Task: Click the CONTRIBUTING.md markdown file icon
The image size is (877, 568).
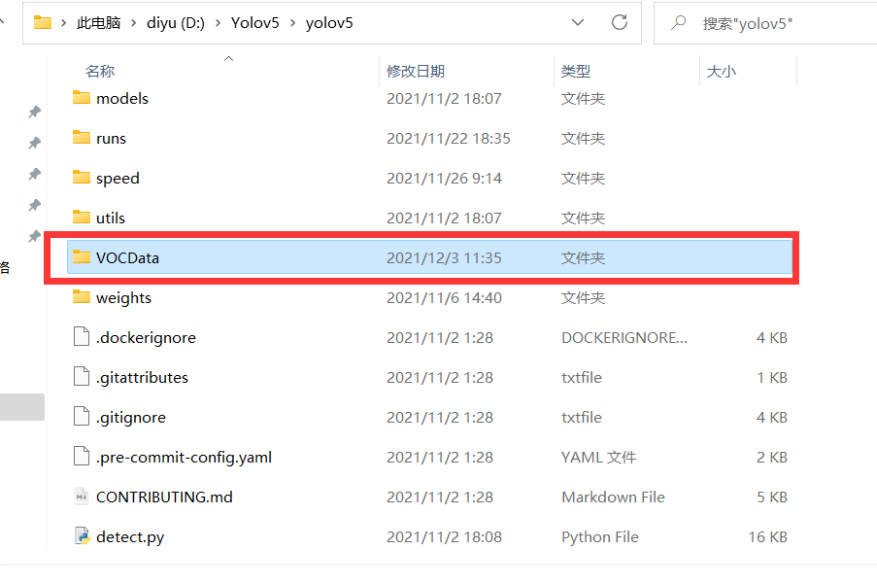Action: click(82, 496)
